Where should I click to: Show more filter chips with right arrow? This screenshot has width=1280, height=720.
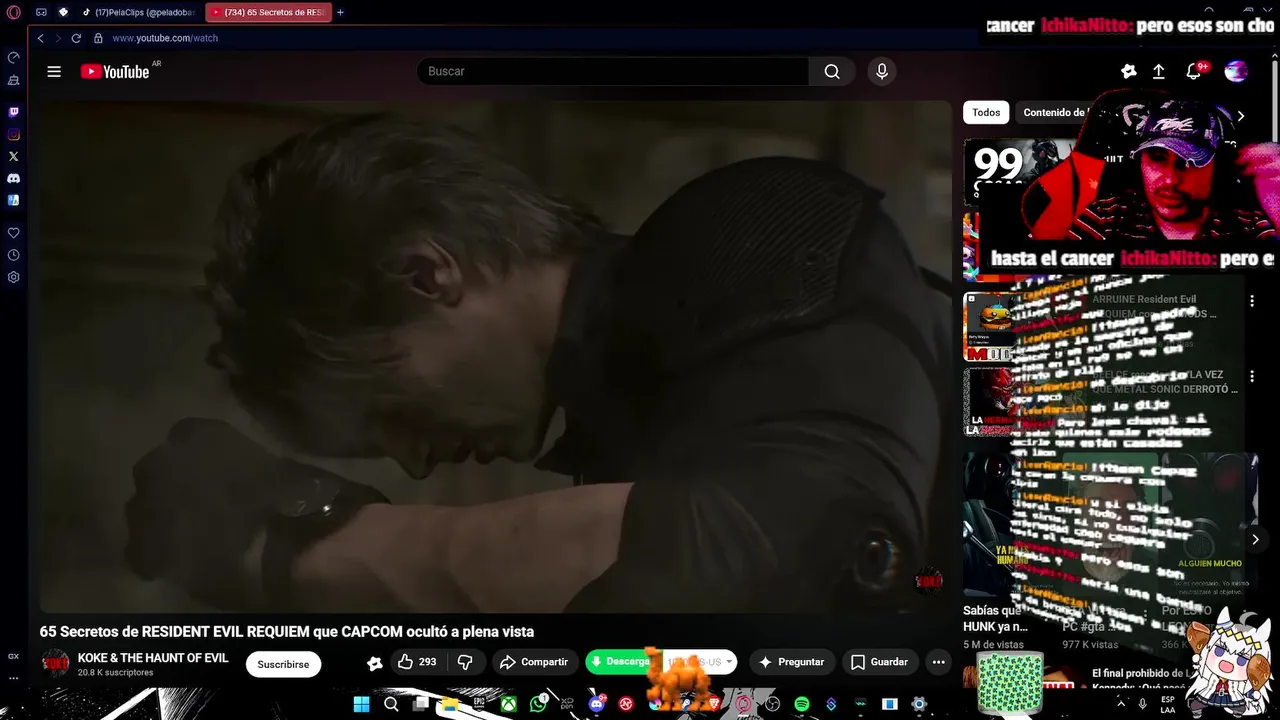[x=1240, y=116]
